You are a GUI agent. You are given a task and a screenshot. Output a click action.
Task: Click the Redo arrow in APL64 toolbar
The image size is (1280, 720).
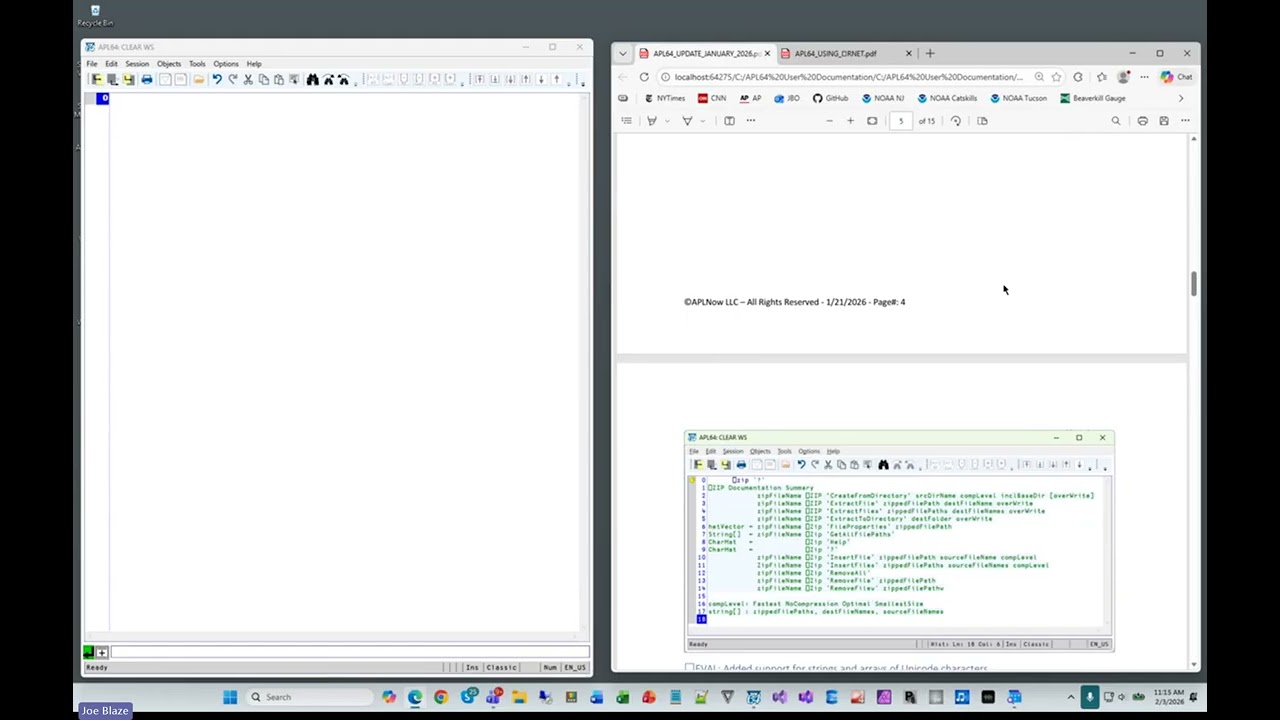pyautogui.click(x=232, y=79)
